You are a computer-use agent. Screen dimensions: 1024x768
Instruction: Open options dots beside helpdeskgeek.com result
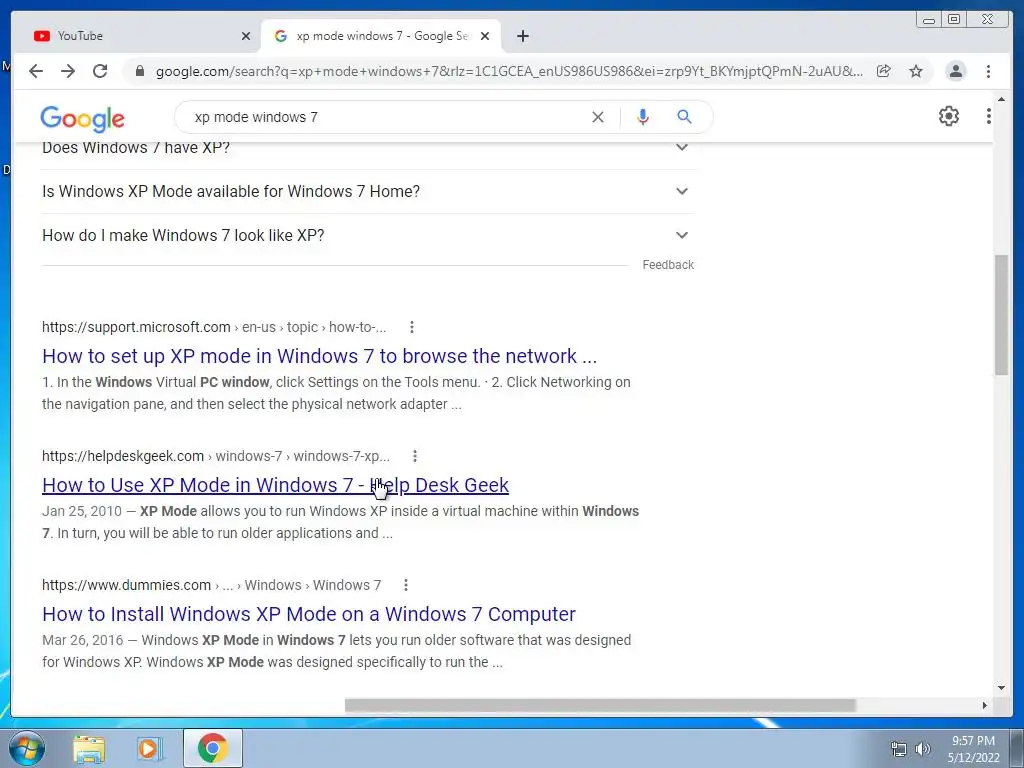[x=415, y=456]
